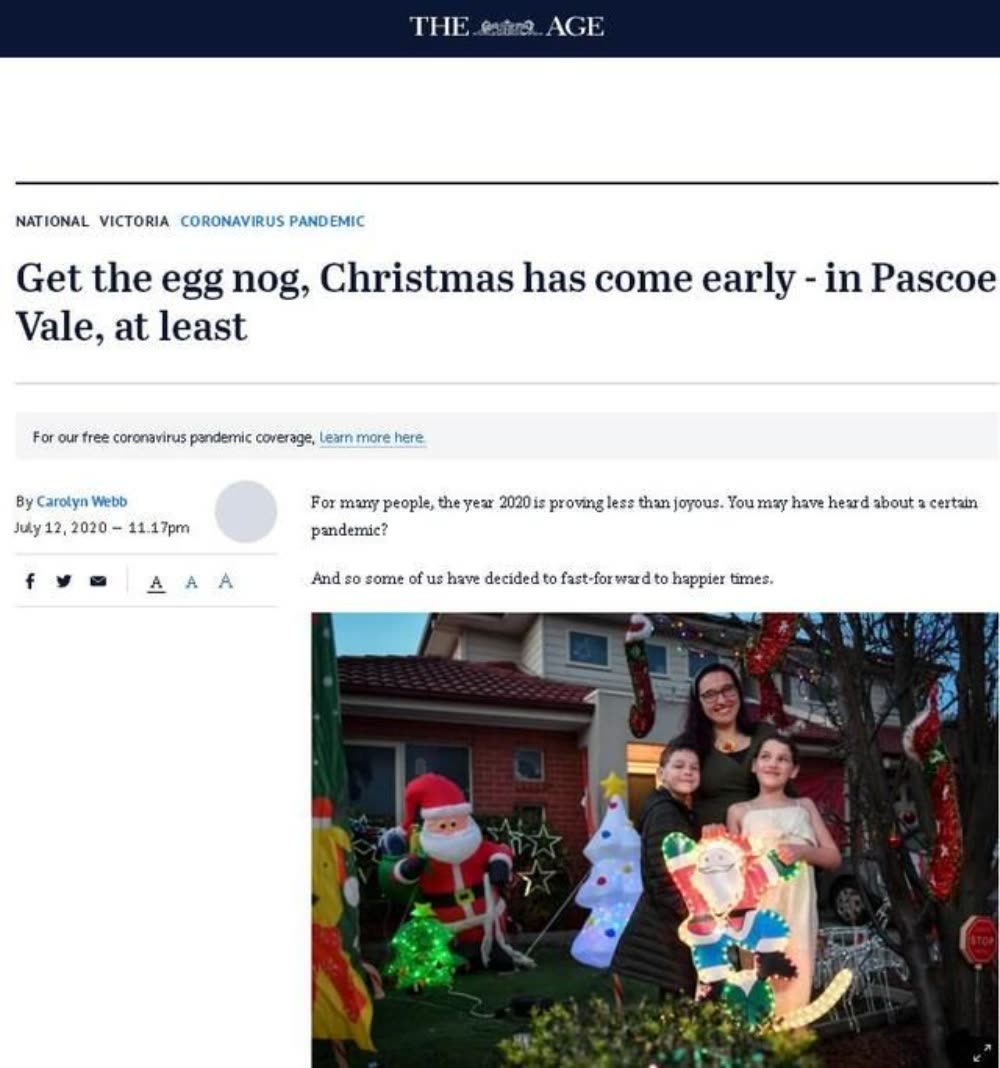The image size is (1000, 1068).
Task: Click the July 12, 2020 publish date
Action: point(101,528)
